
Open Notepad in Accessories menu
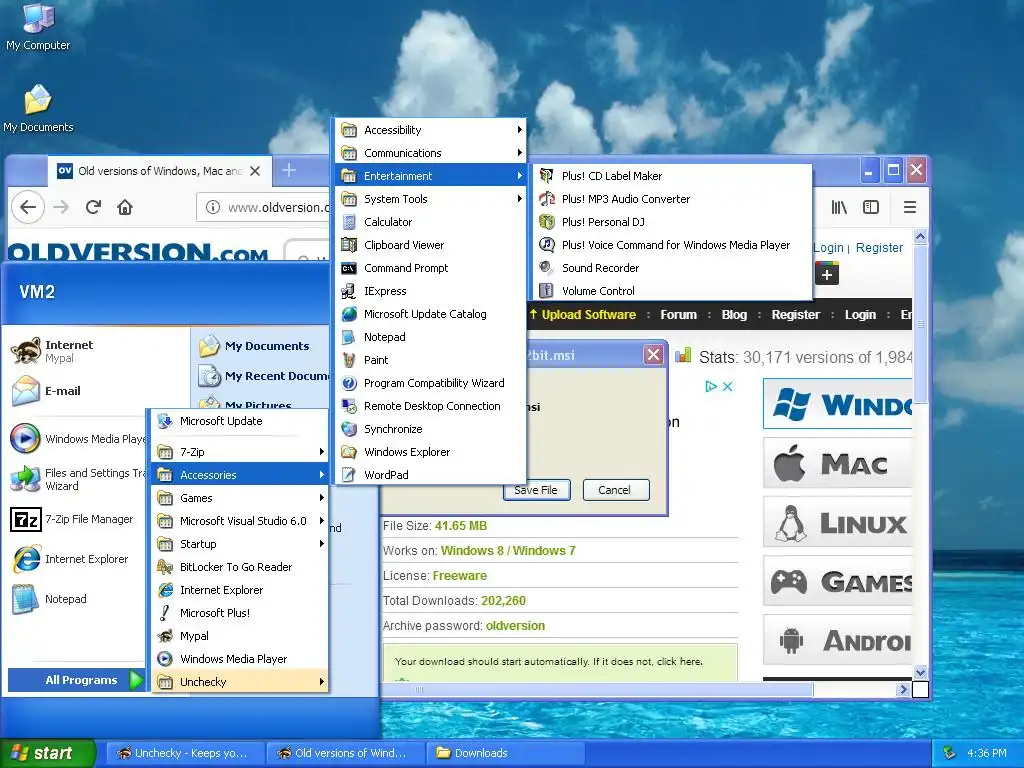pyautogui.click(x=431, y=337)
